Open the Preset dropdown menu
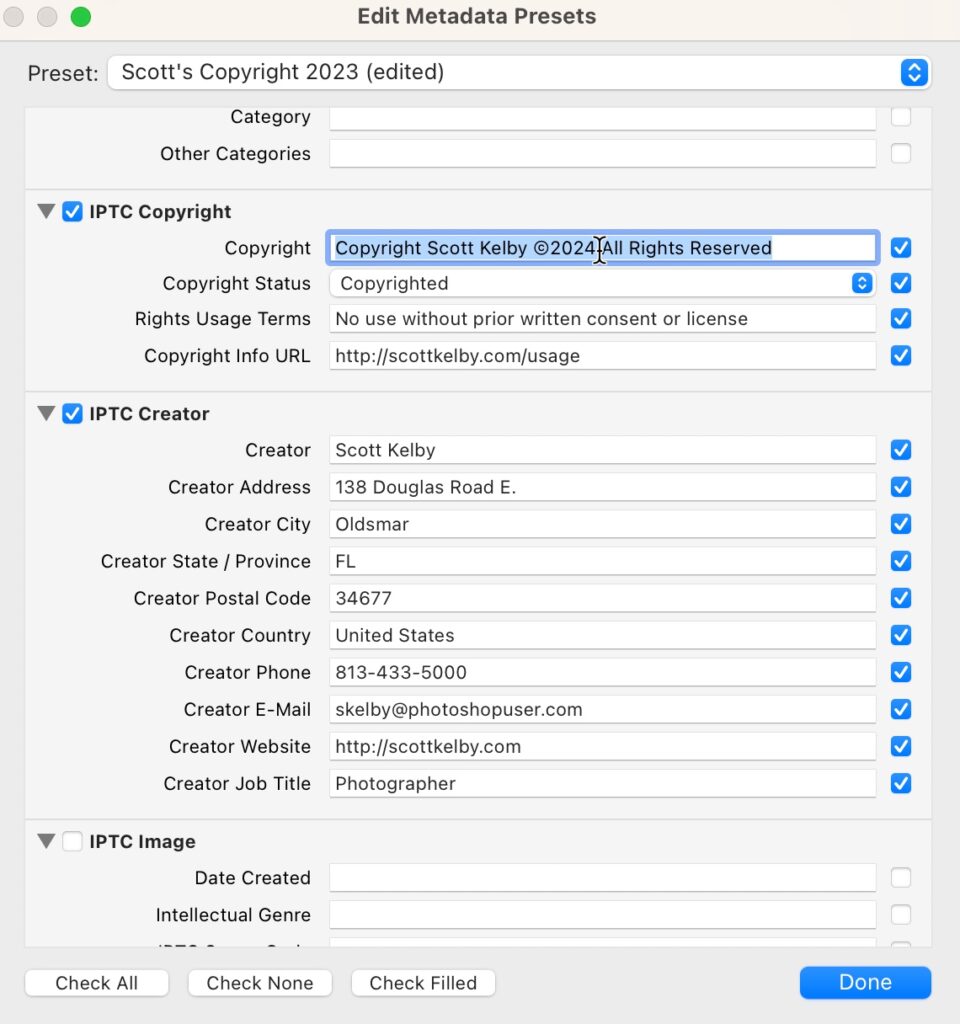The image size is (960, 1024). [519, 72]
